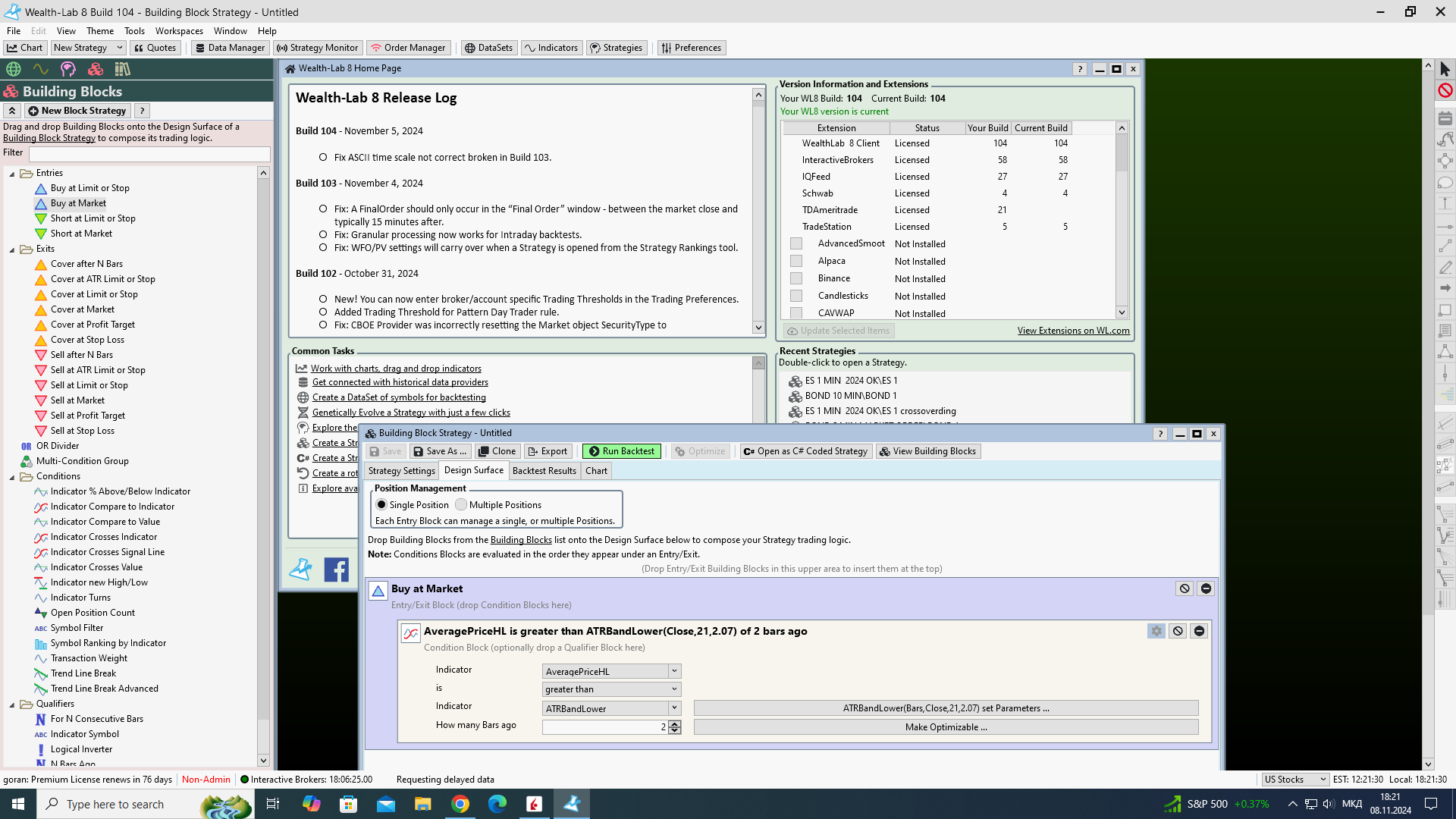Click the Run Backtest button
This screenshot has width=1456, height=819.
coord(621,451)
